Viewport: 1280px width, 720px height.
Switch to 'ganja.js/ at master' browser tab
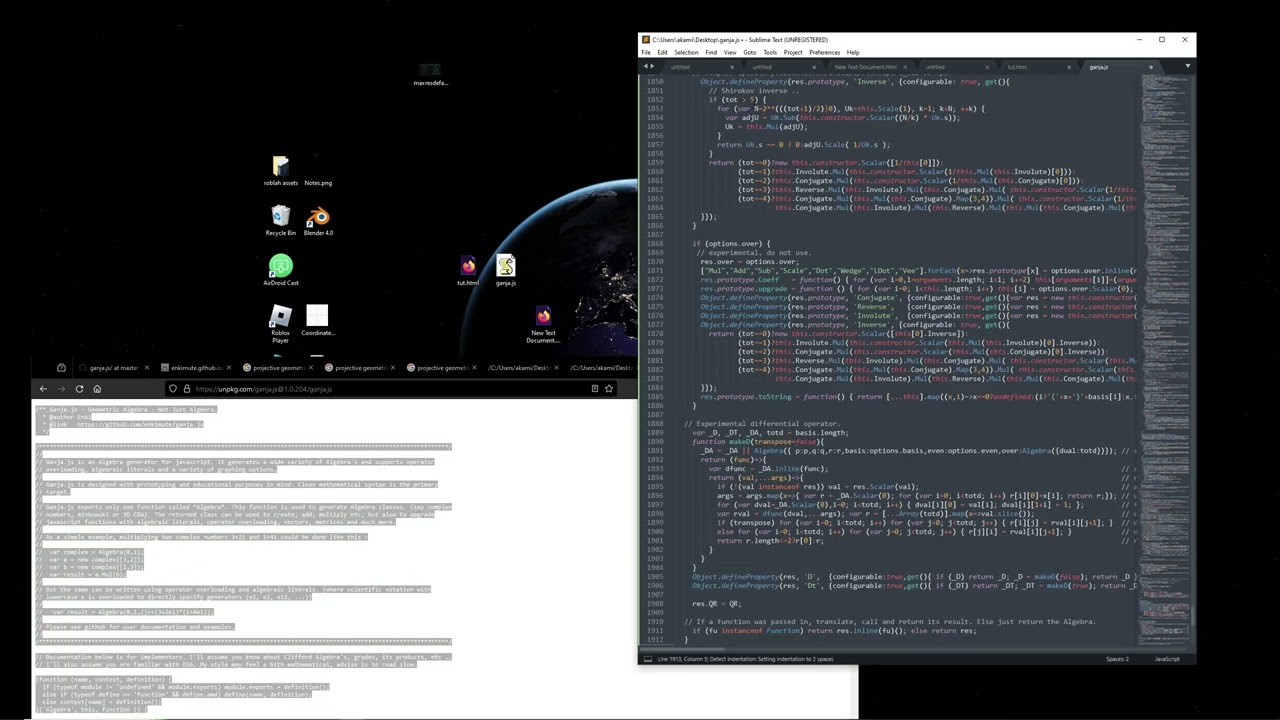(x=113, y=368)
